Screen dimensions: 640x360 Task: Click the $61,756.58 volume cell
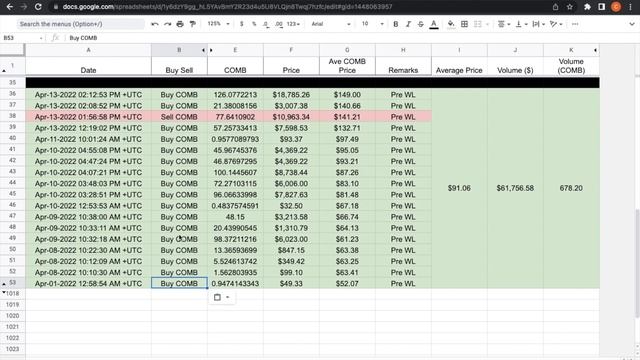[x=515, y=188]
